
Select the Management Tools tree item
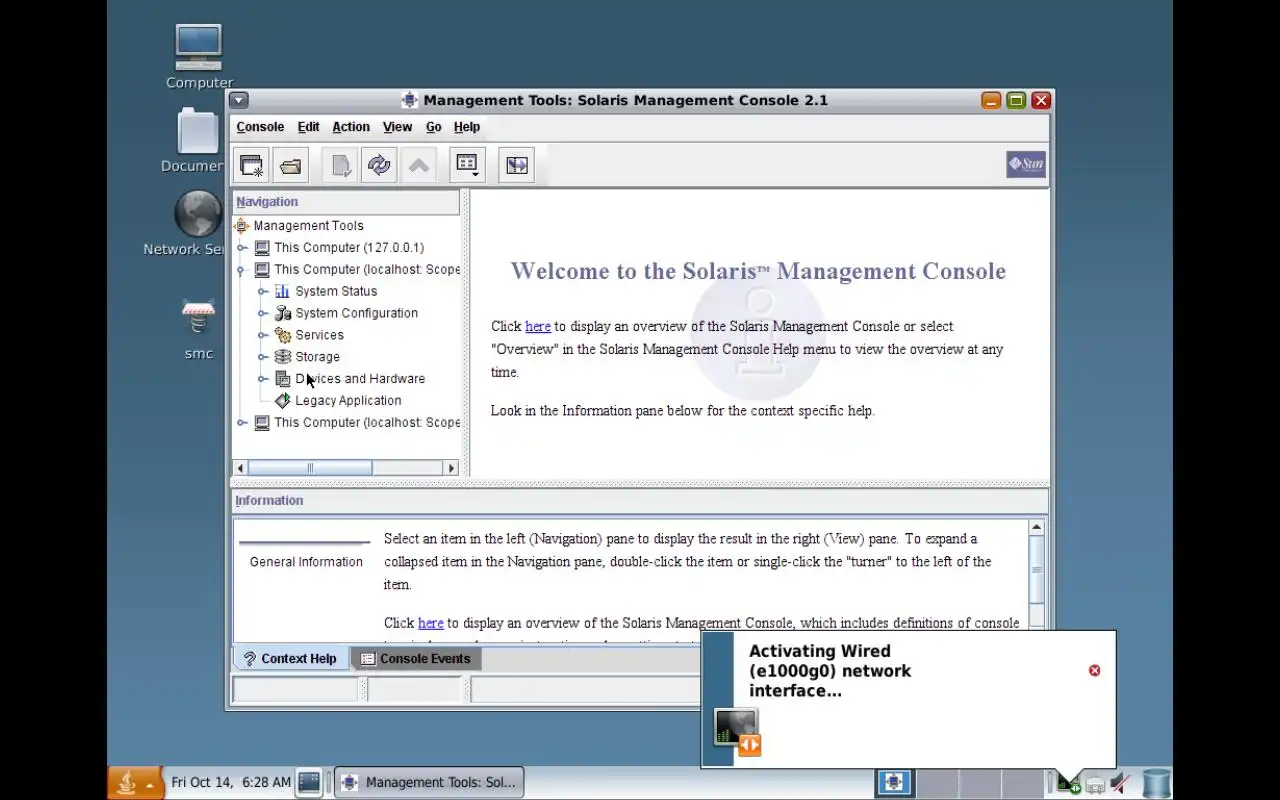click(308, 226)
